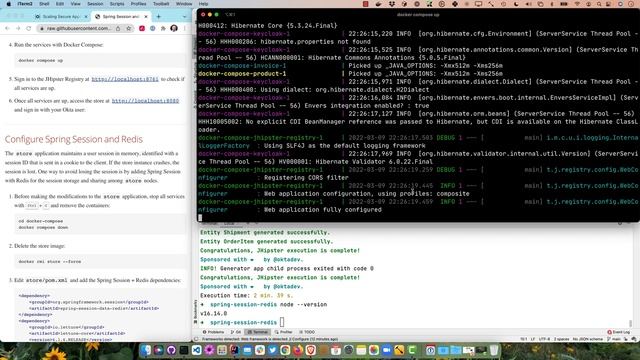The width and height of the screenshot is (640, 360).
Task: Click the IDE terminal prompt input
Action: (282, 322)
